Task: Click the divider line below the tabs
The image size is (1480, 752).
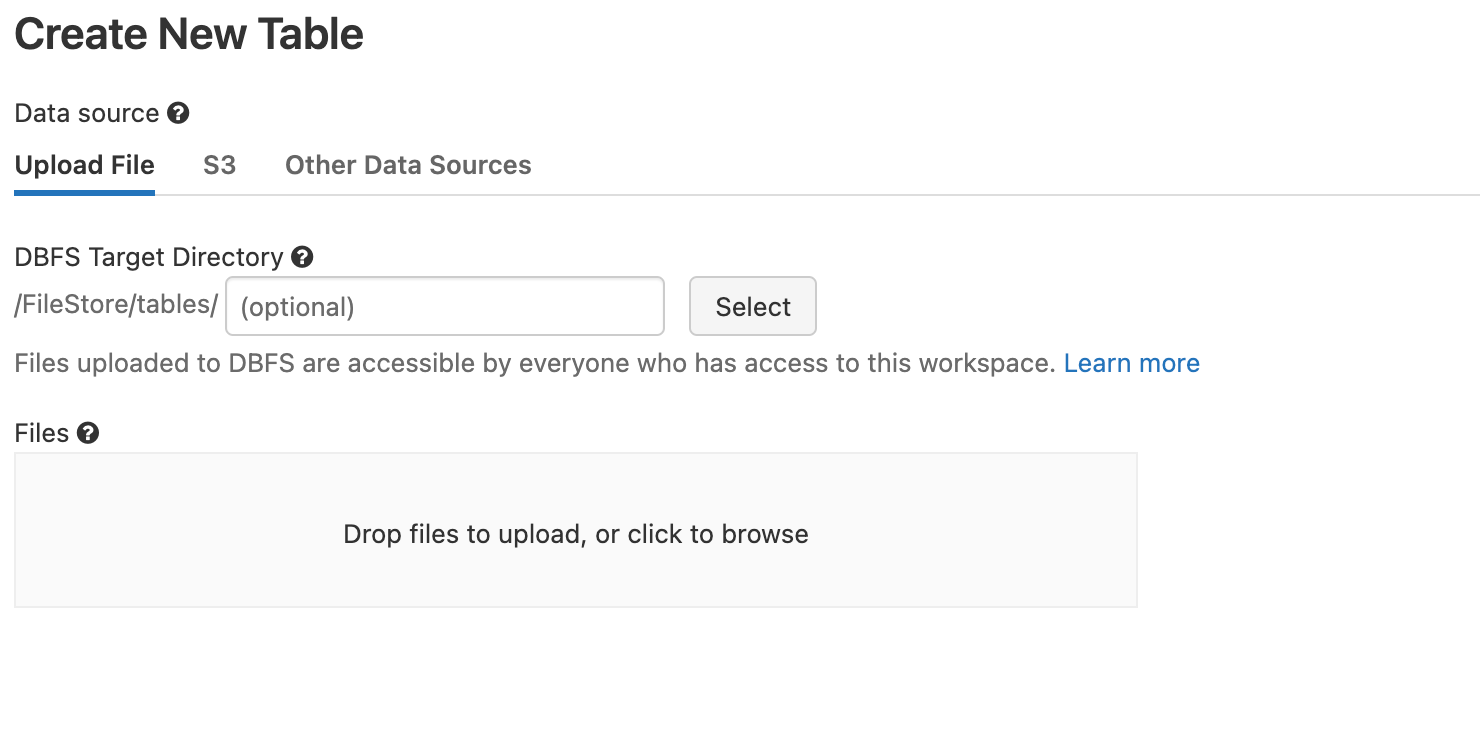Action: coord(800,194)
